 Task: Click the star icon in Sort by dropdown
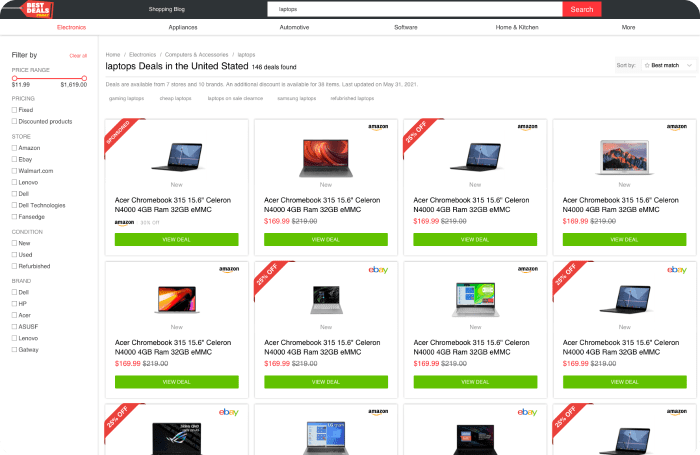647,65
